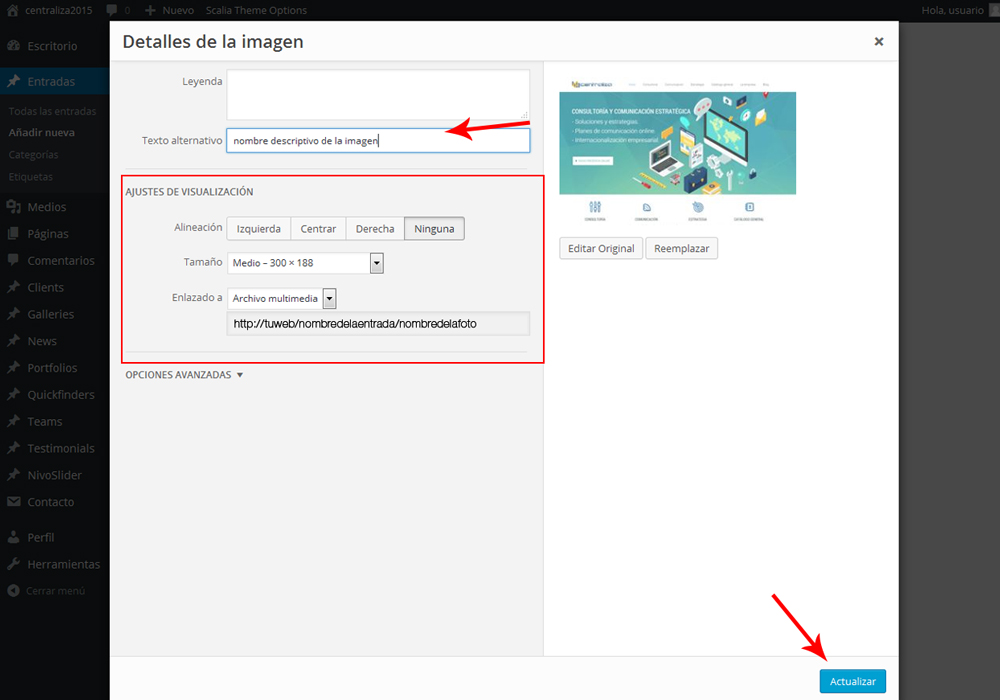Select Derecha alignment option
This screenshot has height=700, width=1000.
point(375,229)
